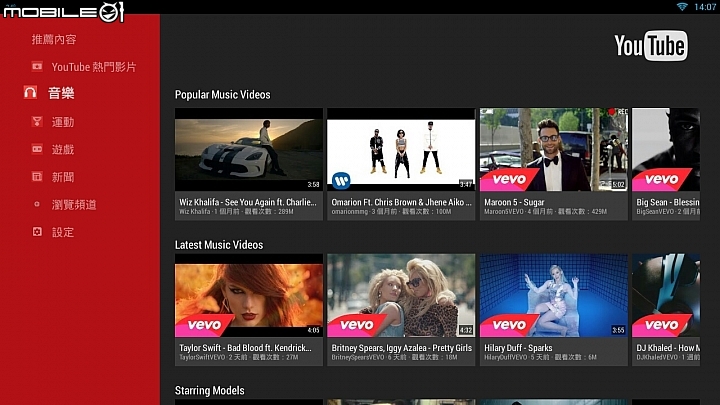Click TaylorSwiftVEVO channel info line
The image size is (720, 405).
click(x=239, y=357)
